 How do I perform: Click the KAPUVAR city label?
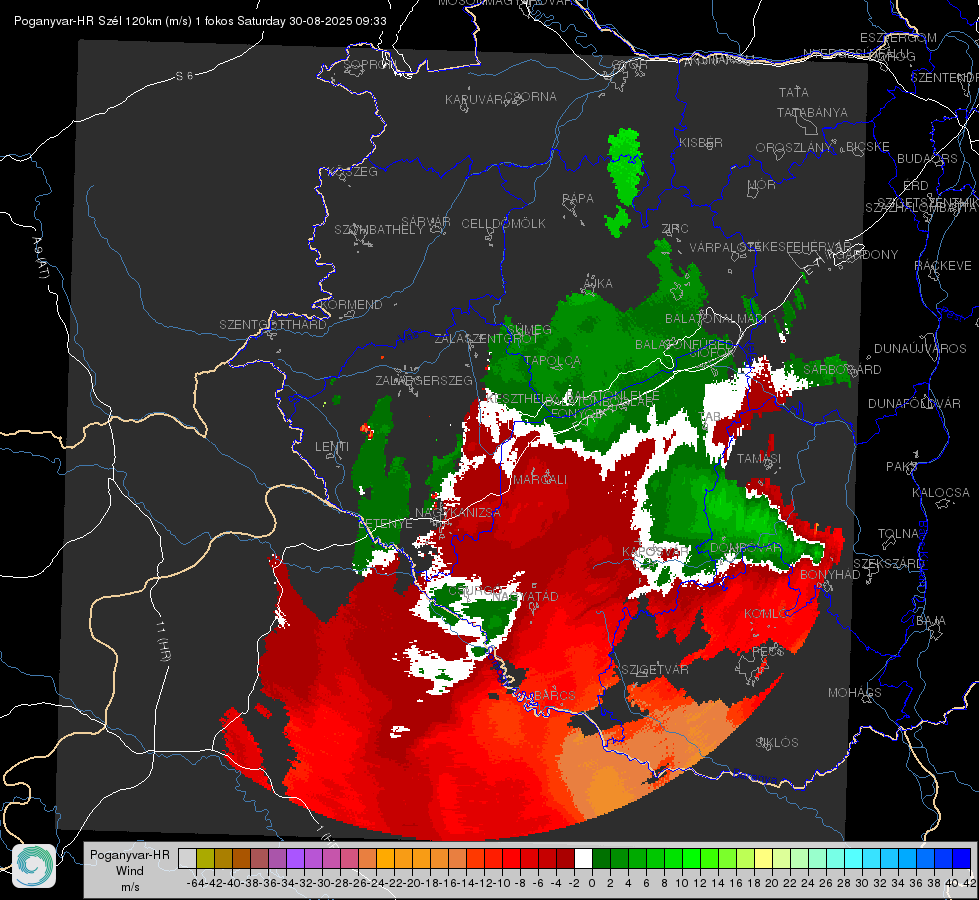(x=475, y=100)
